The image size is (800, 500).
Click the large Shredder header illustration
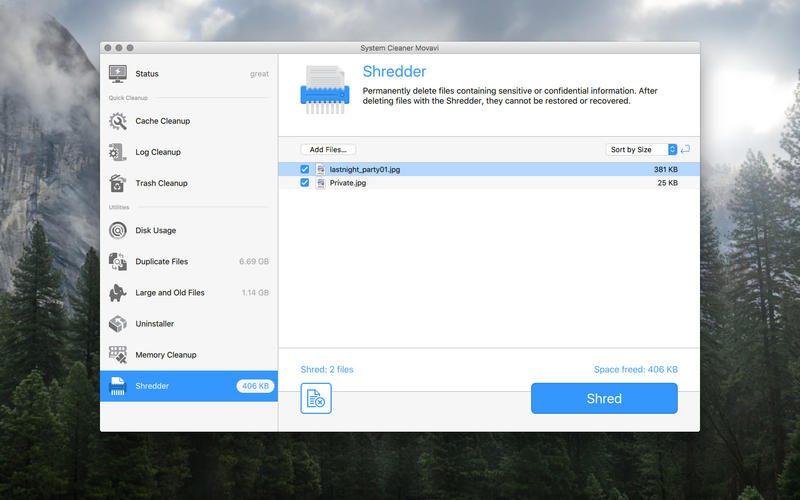click(325, 90)
